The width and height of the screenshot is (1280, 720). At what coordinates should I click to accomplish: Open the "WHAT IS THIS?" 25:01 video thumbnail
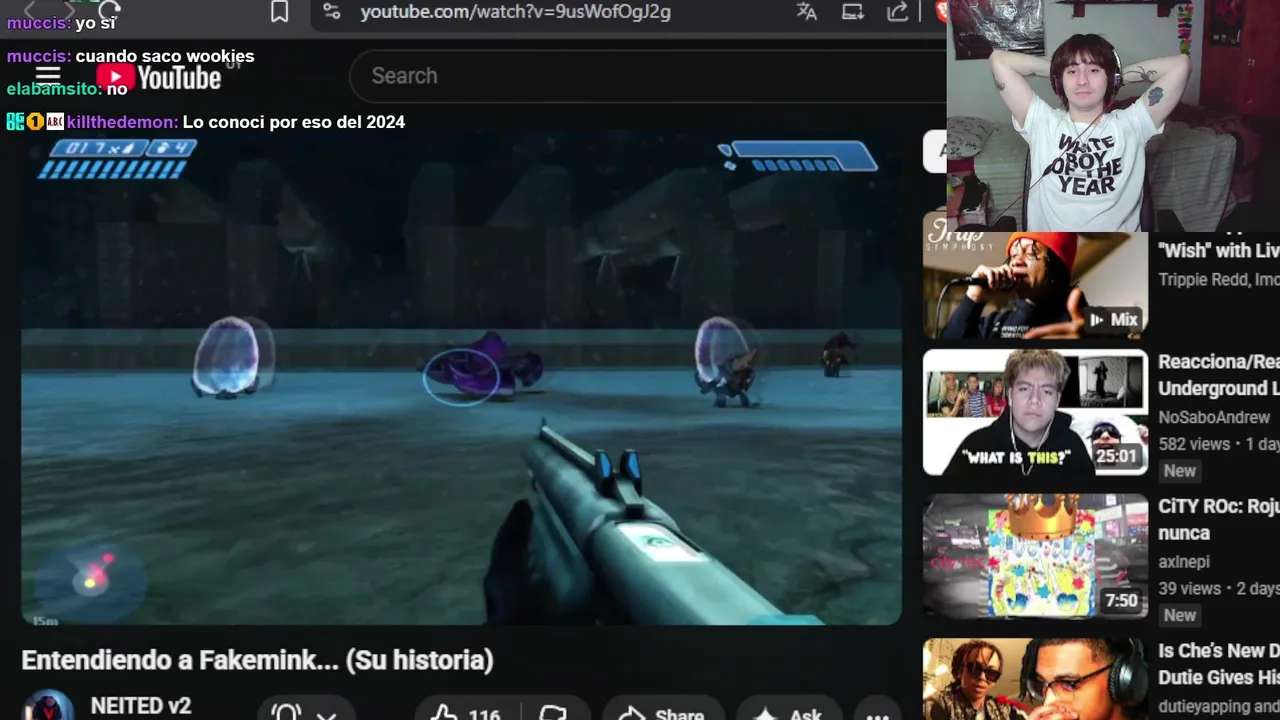(1035, 412)
